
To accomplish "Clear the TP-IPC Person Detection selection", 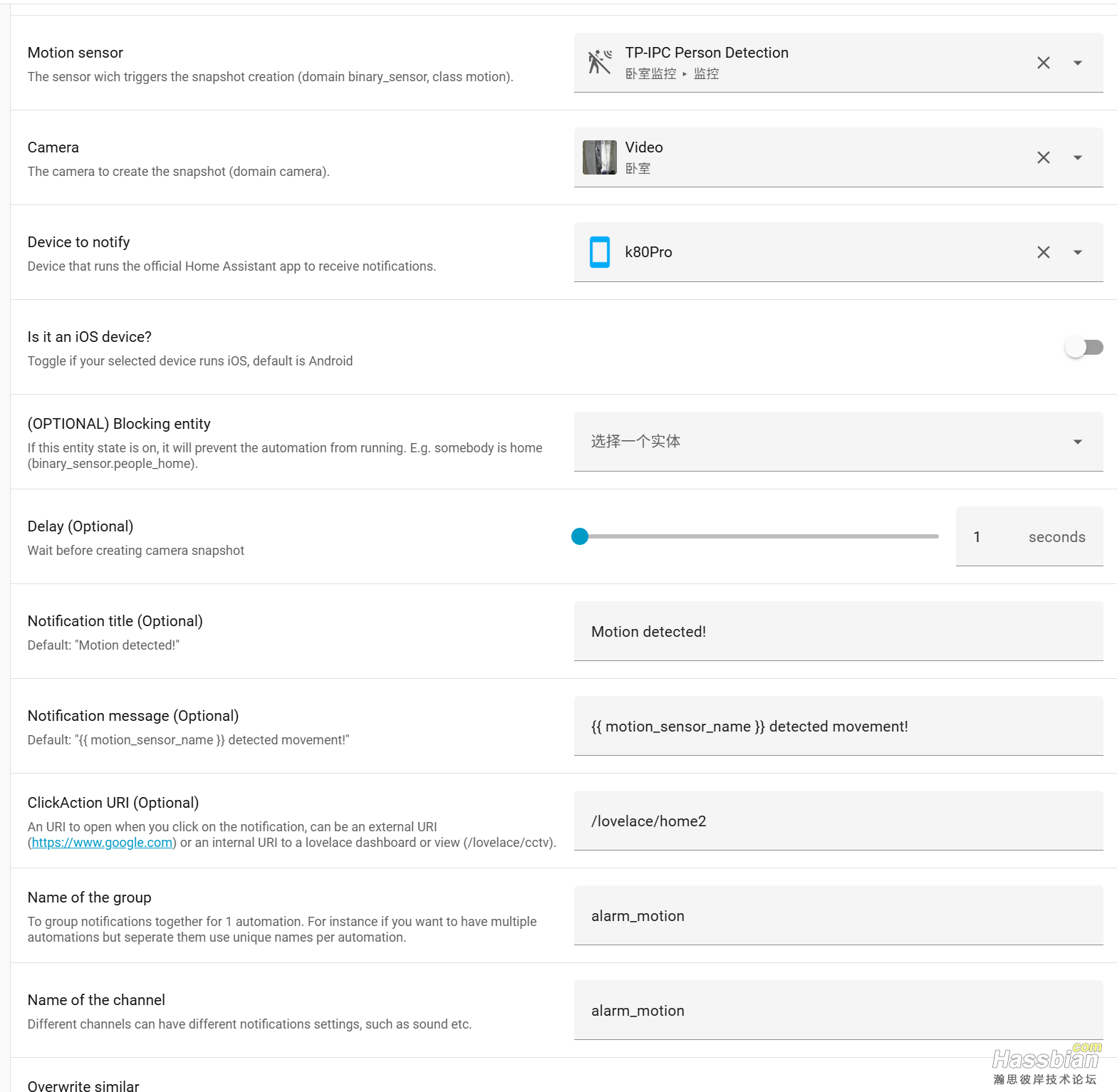I will click(x=1043, y=63).
